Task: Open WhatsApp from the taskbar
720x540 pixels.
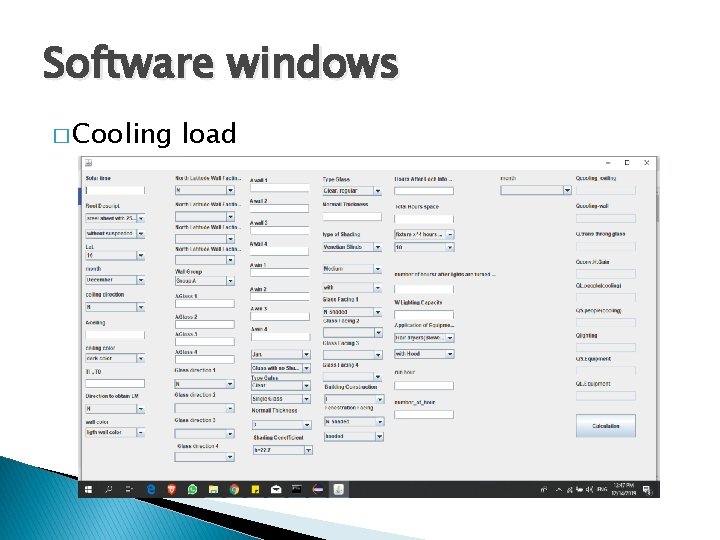Action: 192,489
